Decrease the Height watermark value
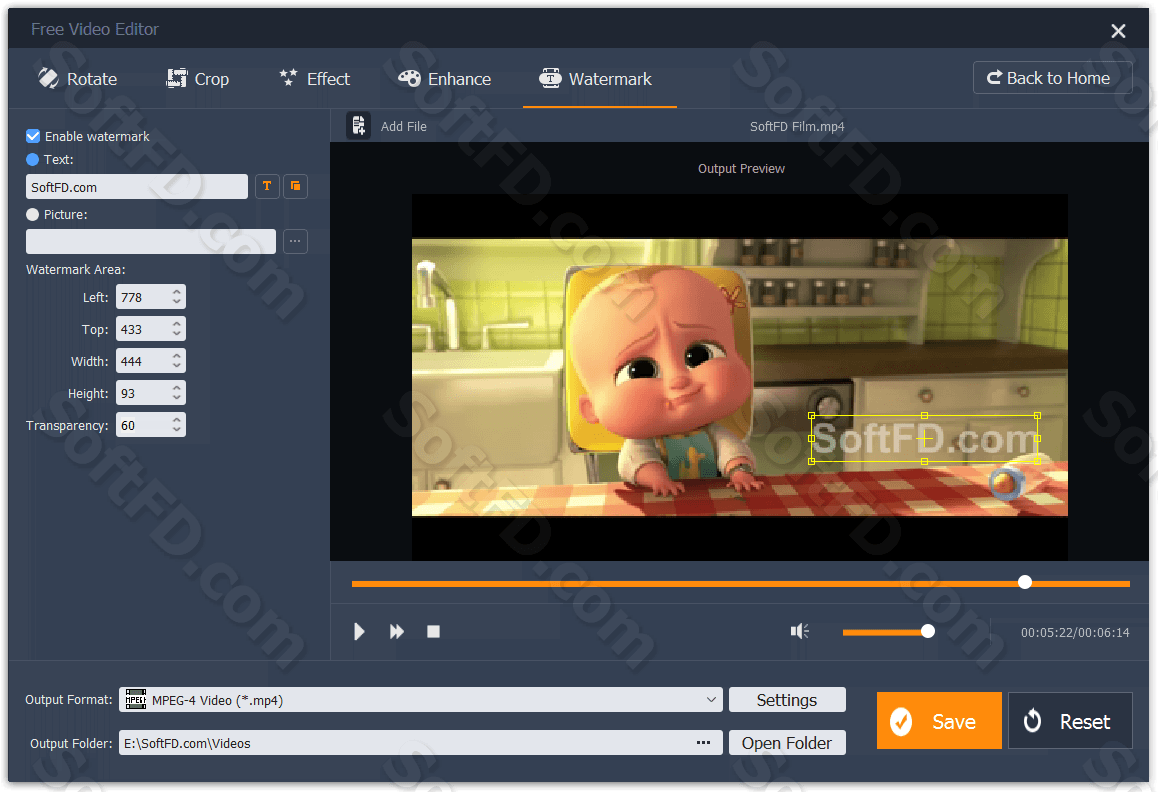This screenshot has height=792, width=1158. 177,398
